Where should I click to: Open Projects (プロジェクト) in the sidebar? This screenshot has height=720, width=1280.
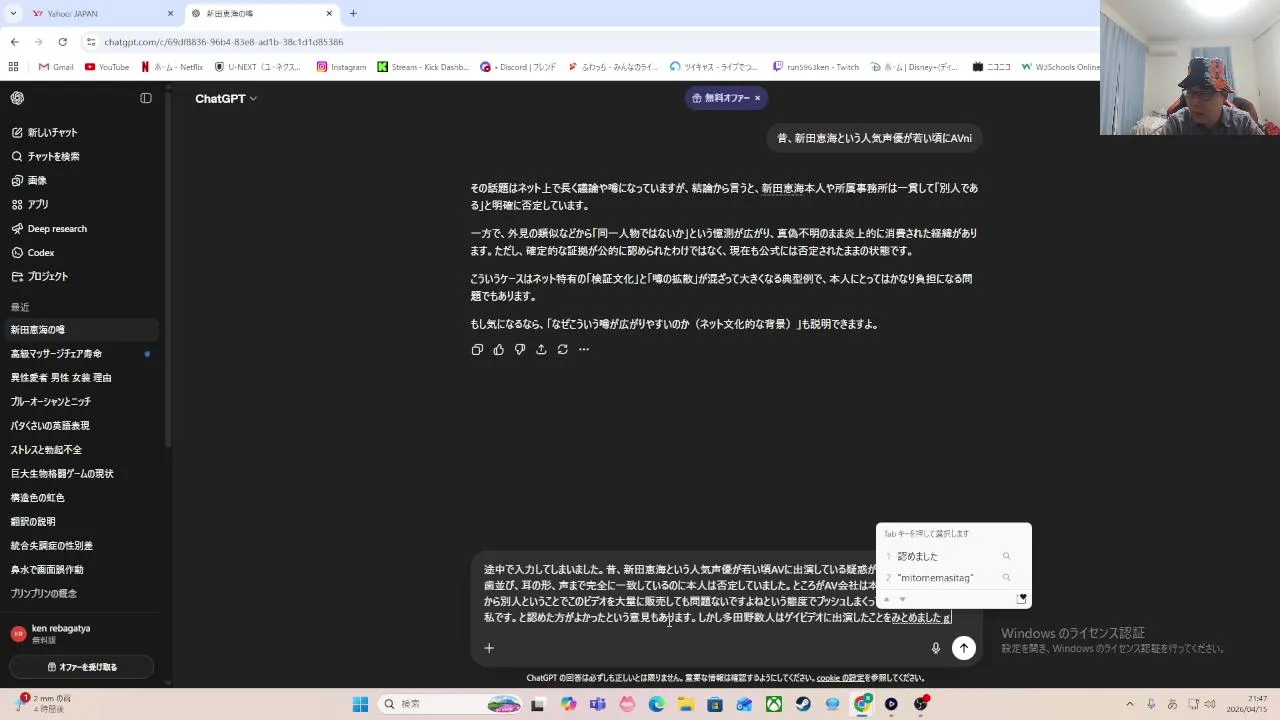coord(80,276)
